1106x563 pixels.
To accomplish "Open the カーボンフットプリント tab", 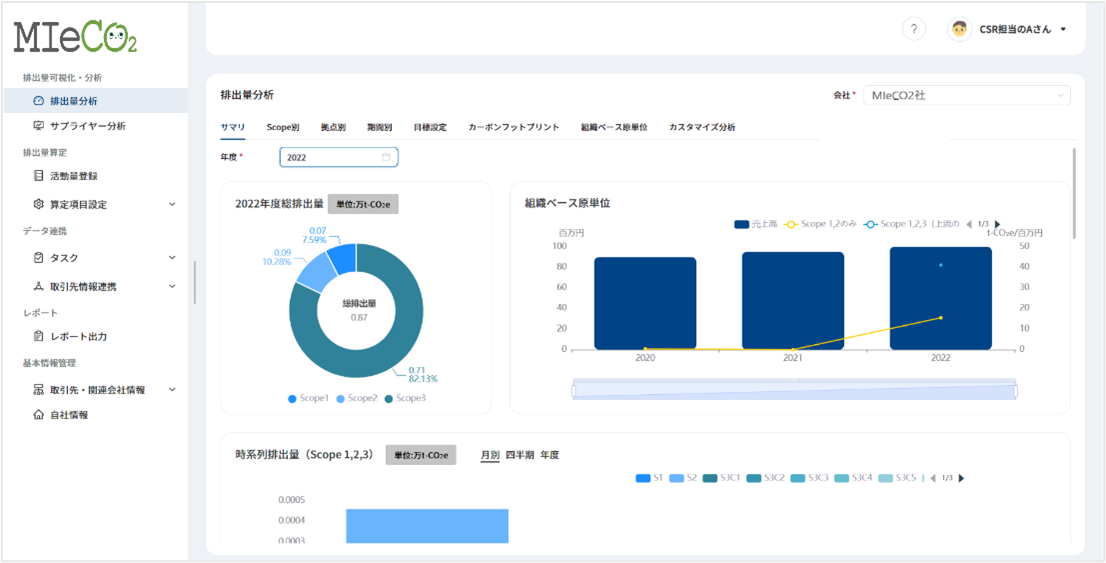I will click(x=513, y=127).
